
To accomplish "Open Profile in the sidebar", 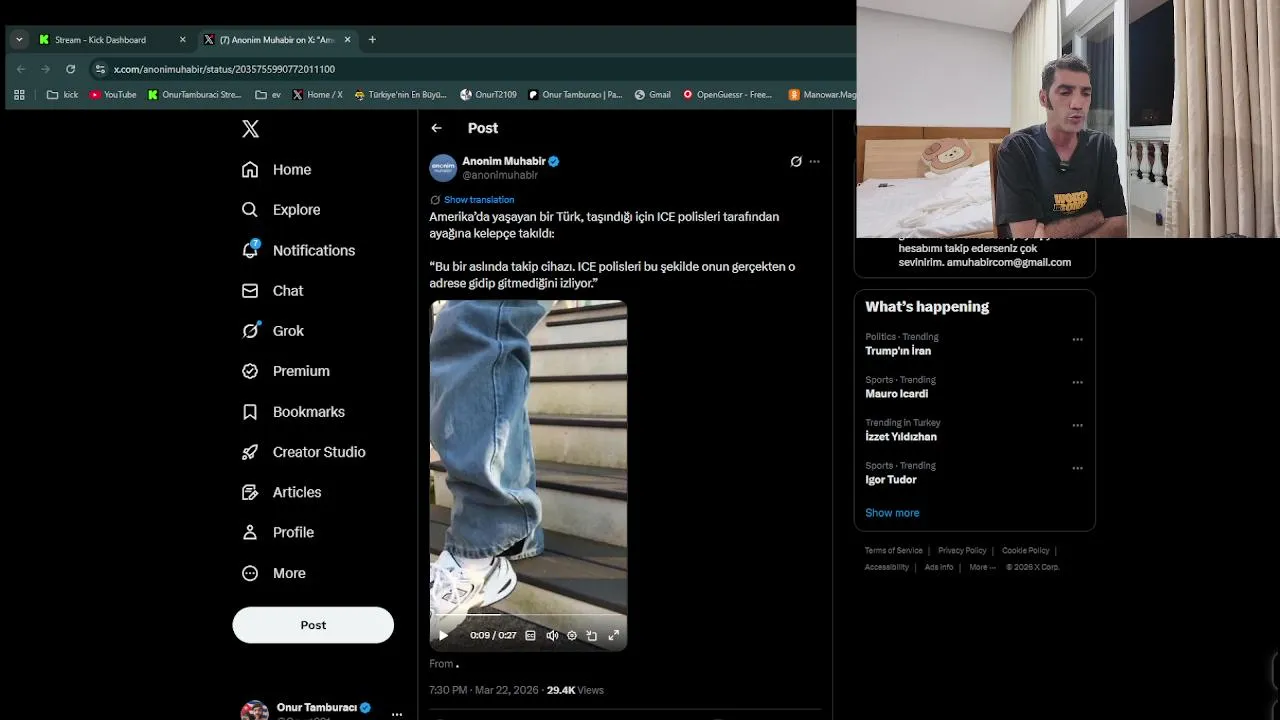I will click(277, 533).
